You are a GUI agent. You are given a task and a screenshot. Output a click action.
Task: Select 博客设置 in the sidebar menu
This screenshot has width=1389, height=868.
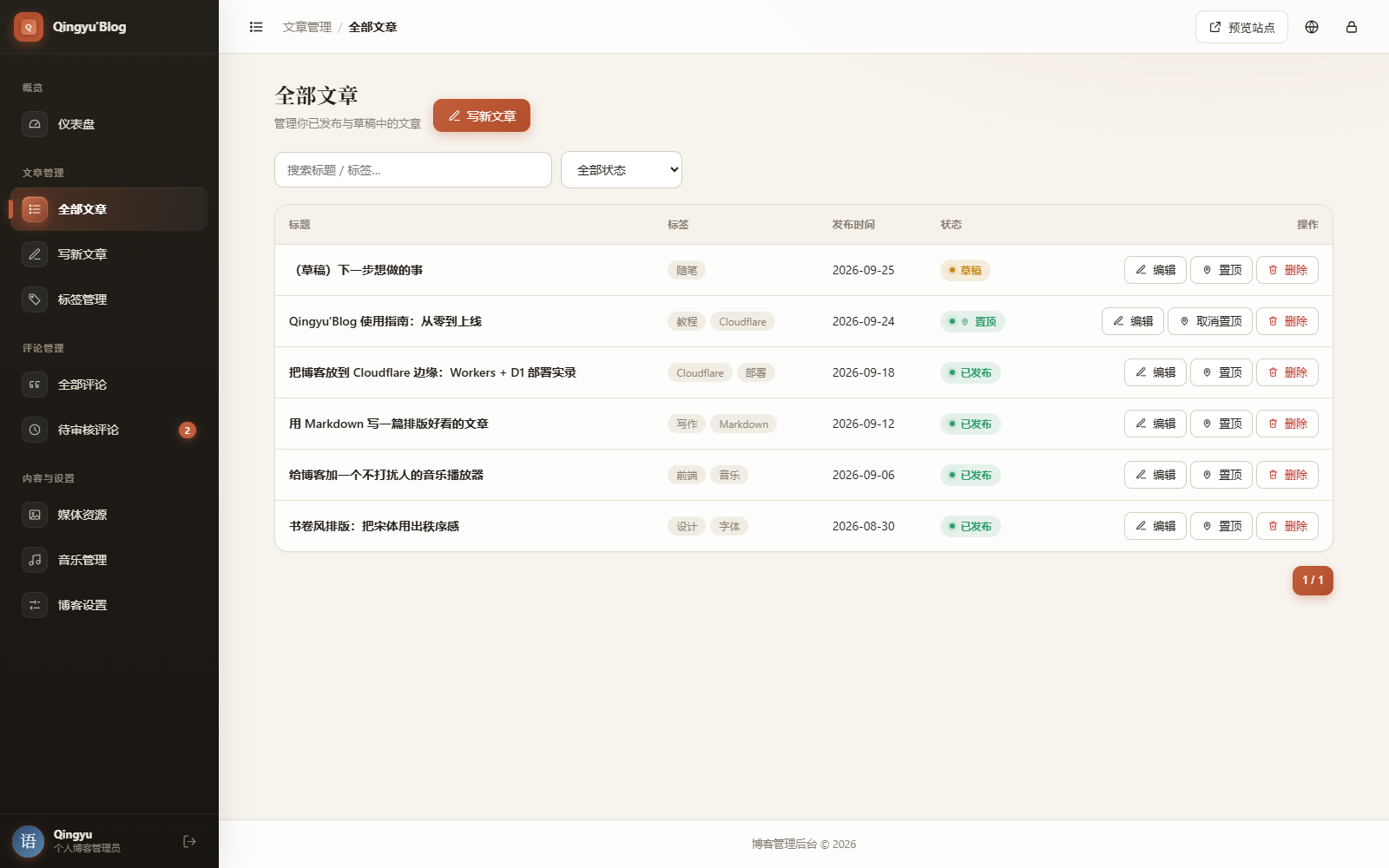(109, 605)
